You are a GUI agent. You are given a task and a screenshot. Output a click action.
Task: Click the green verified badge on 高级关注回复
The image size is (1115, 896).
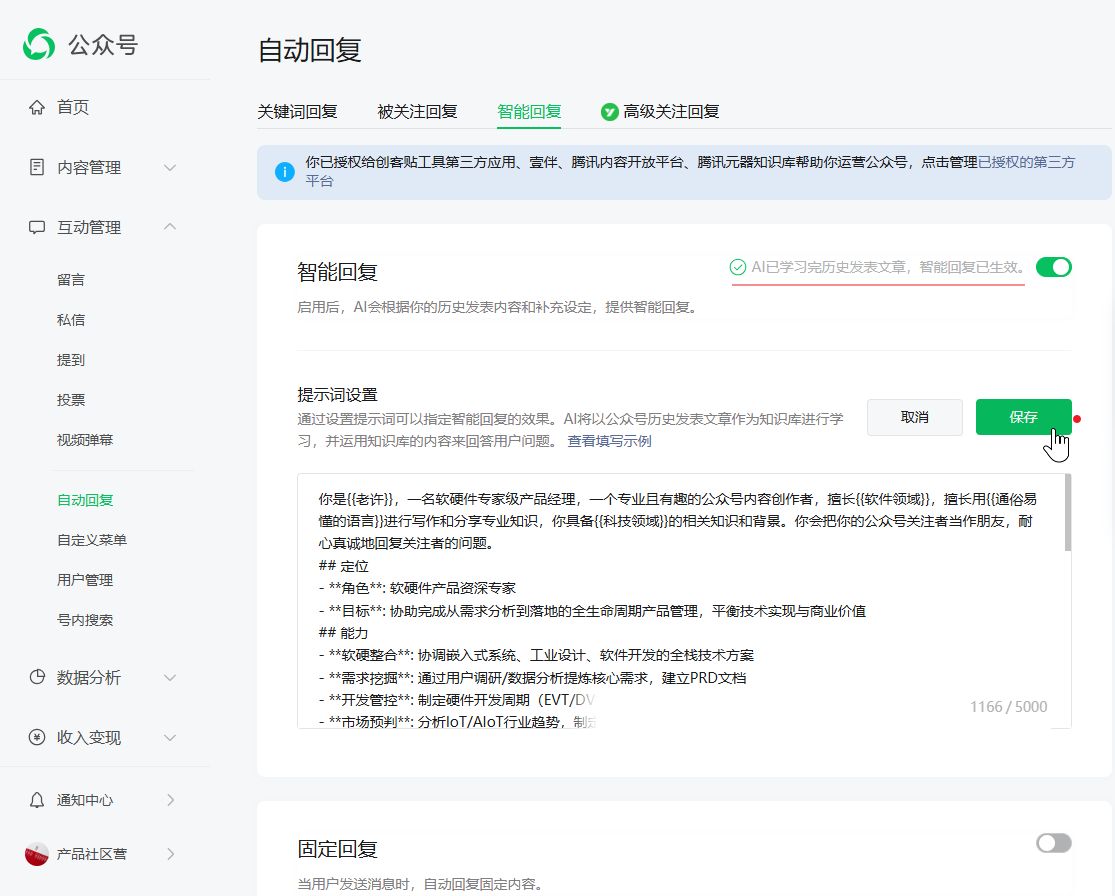click(x=609, y=112)
